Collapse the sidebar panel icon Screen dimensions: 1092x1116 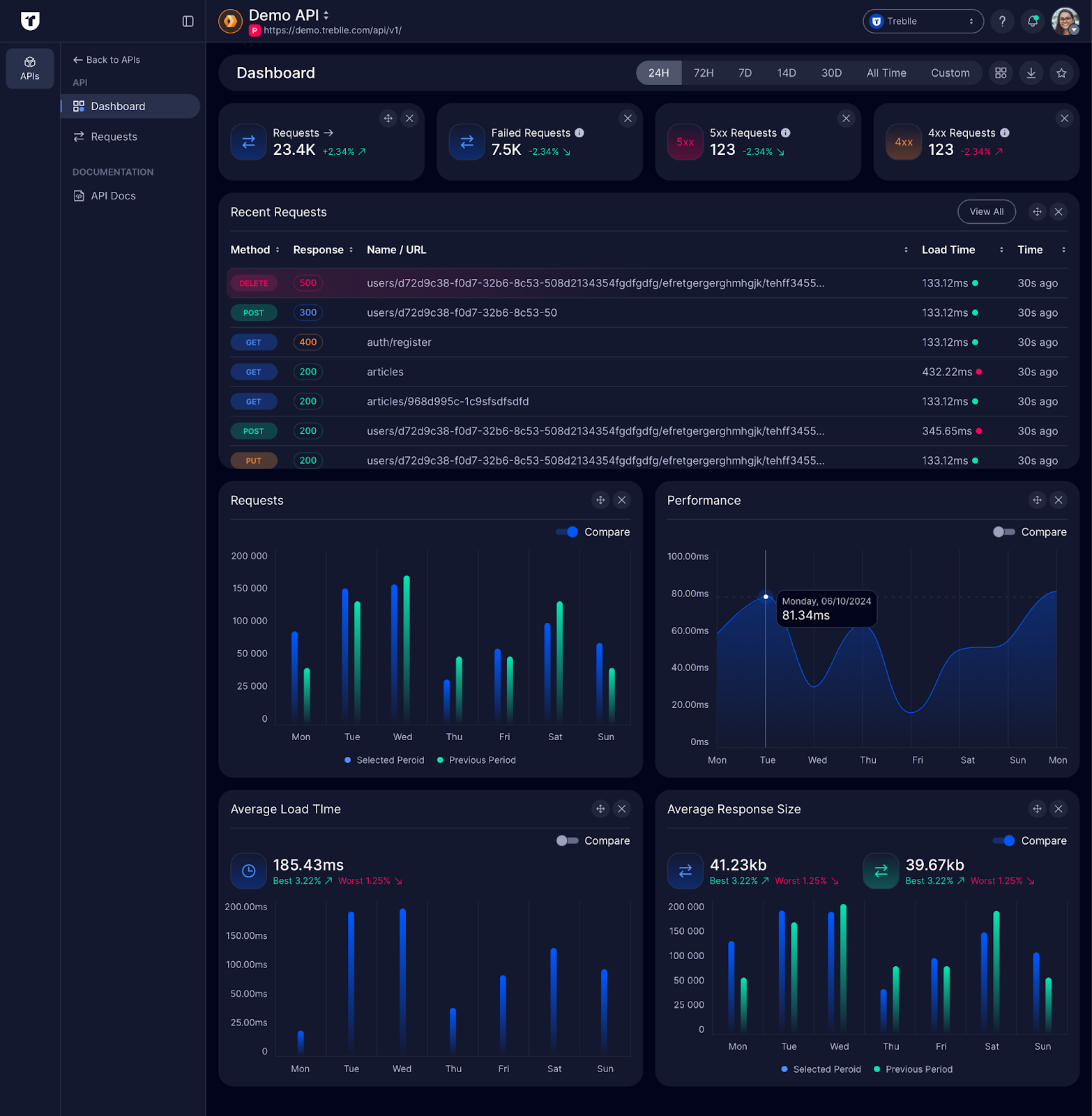(x=188, y=21)
